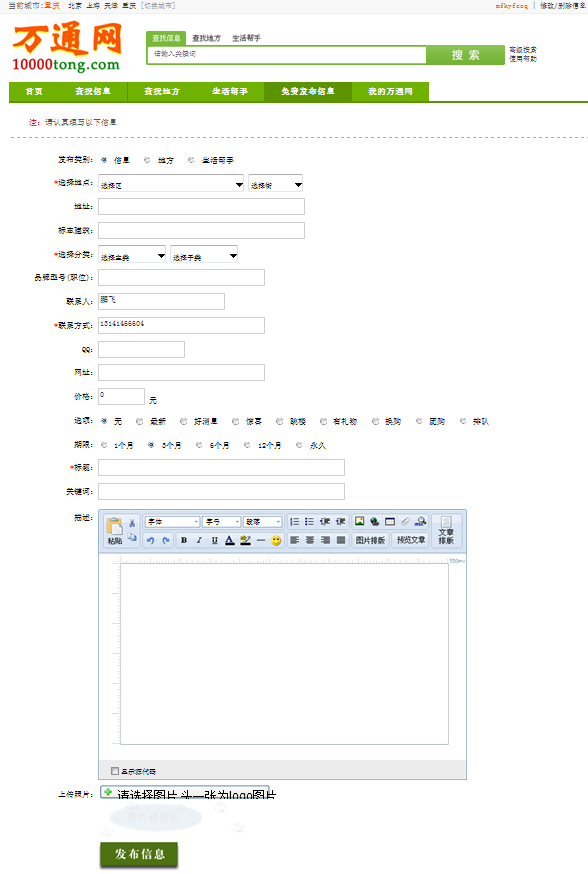Image resolution: width=588 pixels, height=874 pixels.
Task: Click the Undo arrow in the editor toolbar
Action: (150, 540)
